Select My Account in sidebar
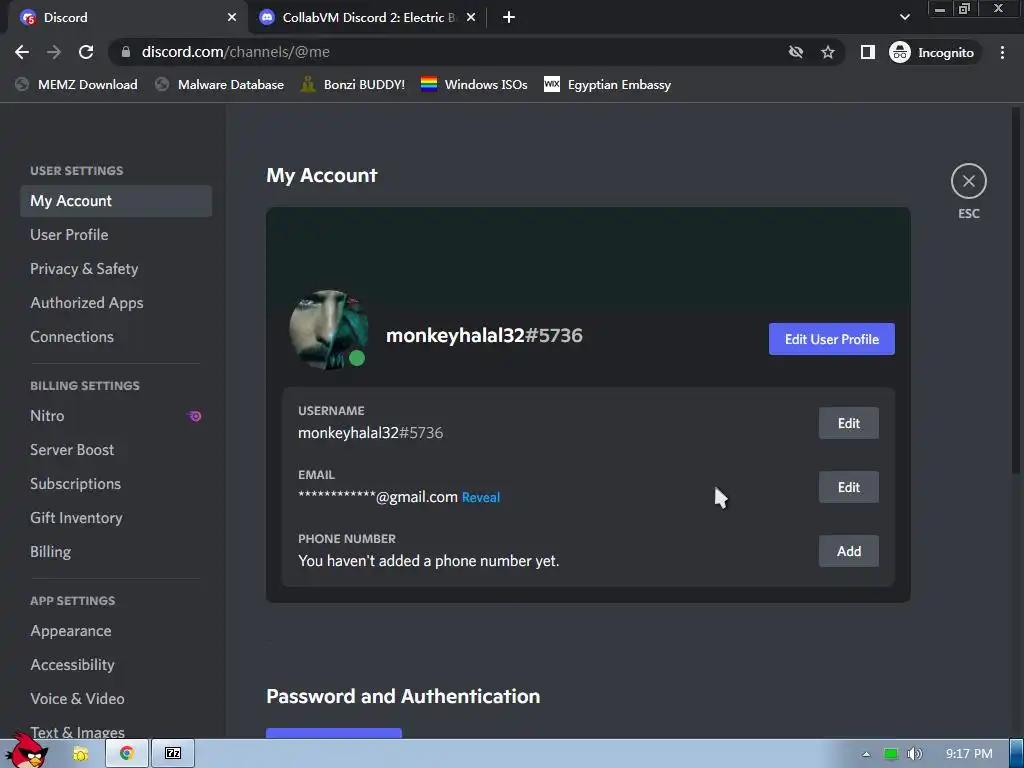This screenshot has width=1024, height=768. pyautogui.click(x=116, y=201)
